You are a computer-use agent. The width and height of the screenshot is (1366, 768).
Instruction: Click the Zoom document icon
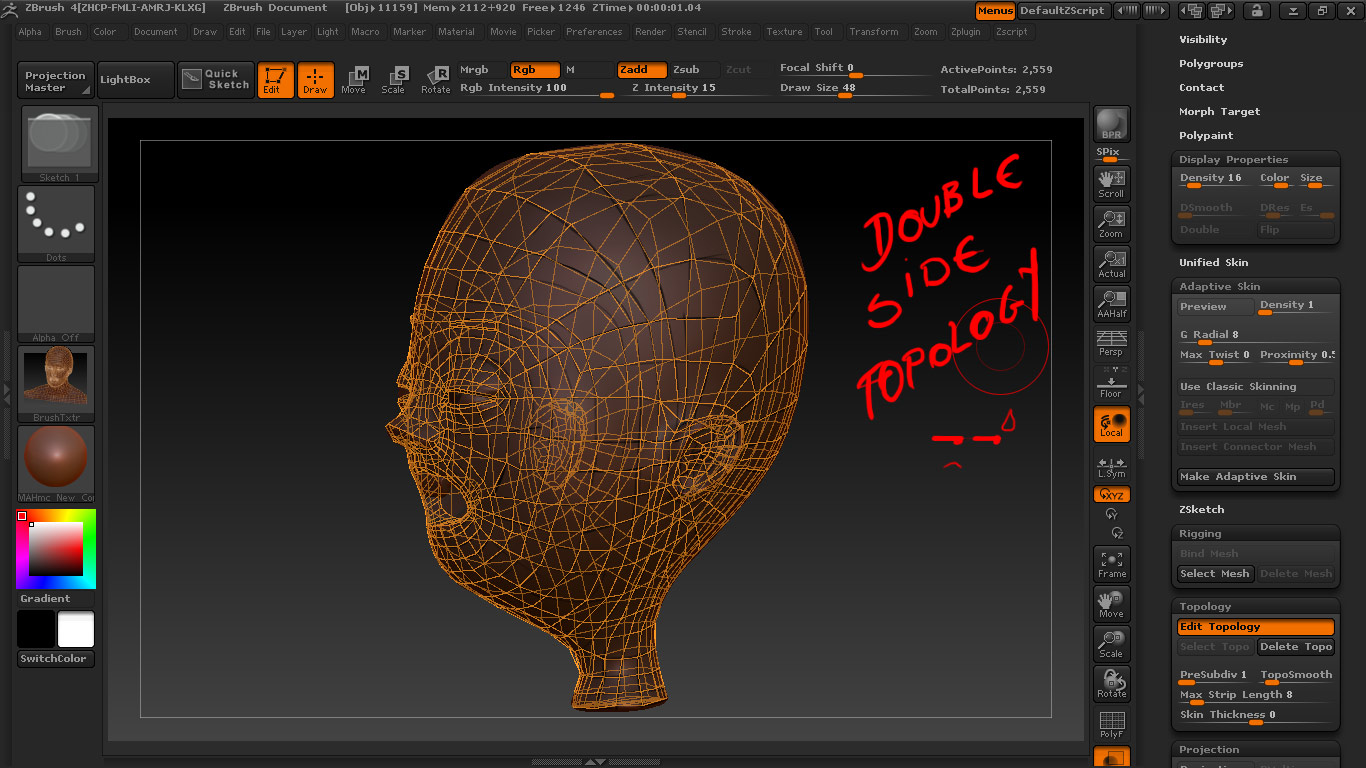[1111, 223]
